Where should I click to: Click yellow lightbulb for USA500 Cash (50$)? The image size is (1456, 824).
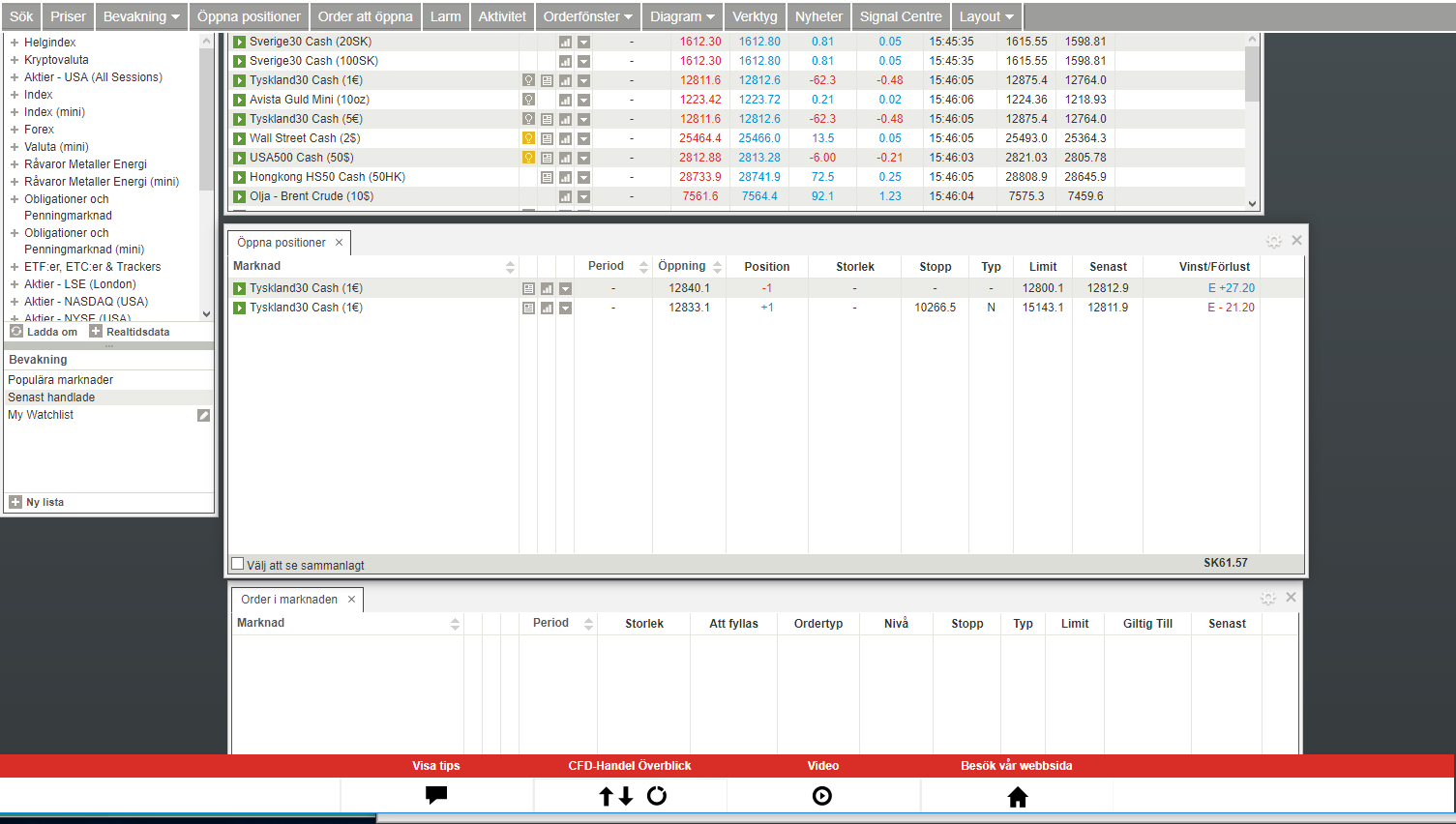[x=528, y=158]
